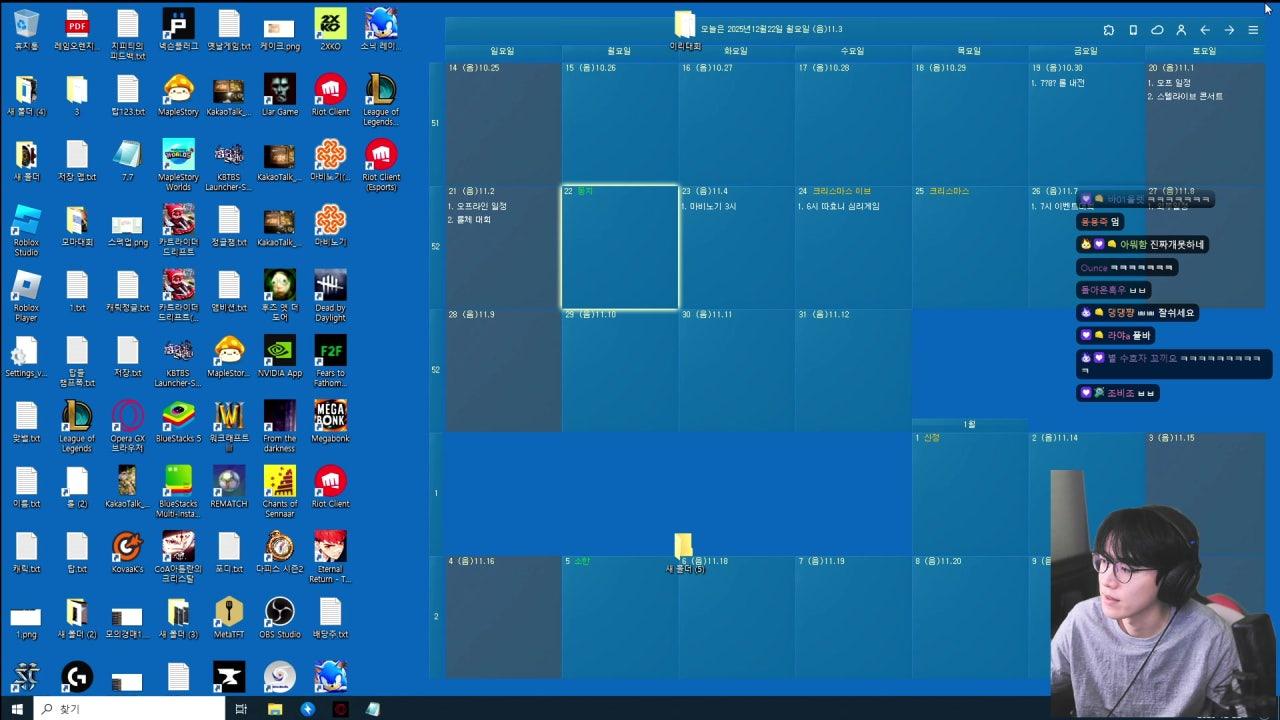Select the 정글챔.txt file on the desktop
Screen dimensions: 1280x720
point(229,226)
